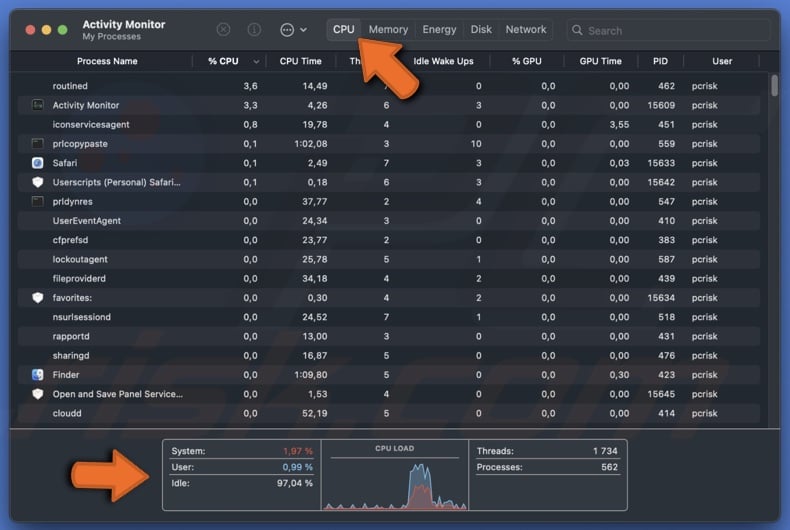
Task: Sort by GPU Time column header
Action: pos(601,61)
